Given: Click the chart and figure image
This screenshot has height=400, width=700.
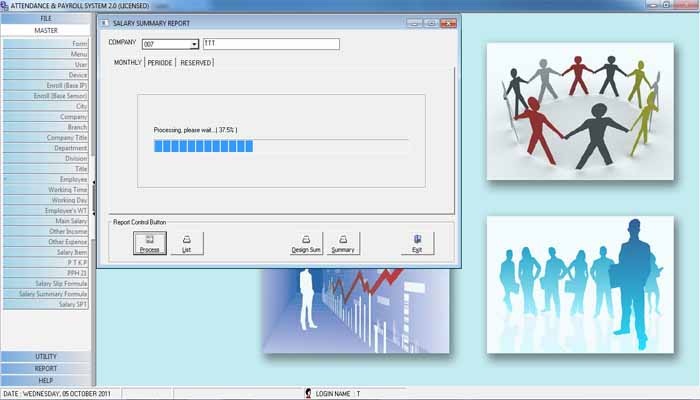Looking at the screenshot, I should coord(356,311).
